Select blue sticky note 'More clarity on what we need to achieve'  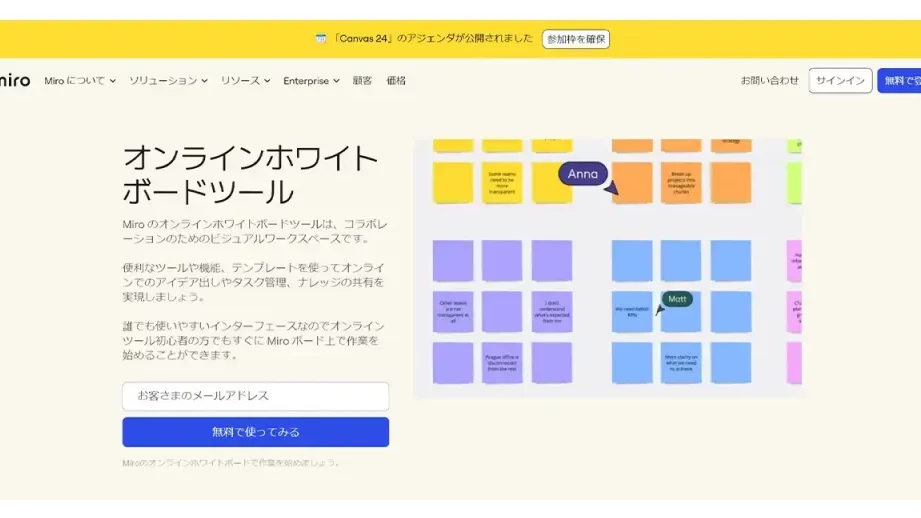point(681,363)
